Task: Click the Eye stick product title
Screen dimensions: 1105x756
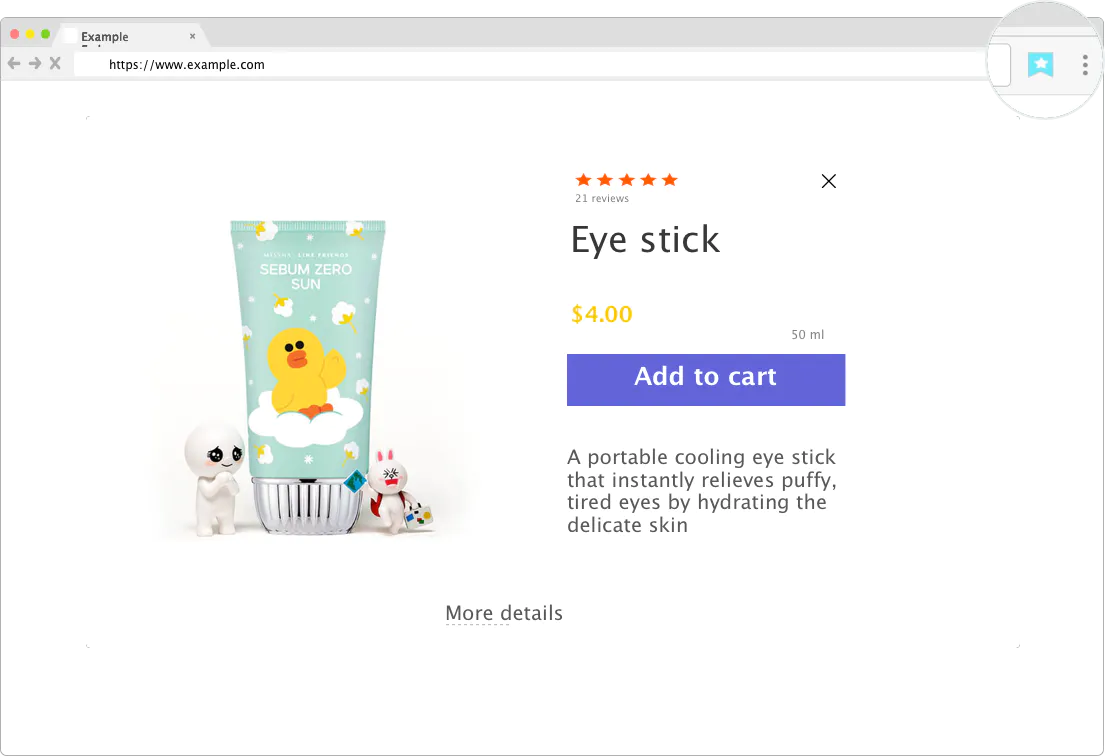Action: coord(646,240)
